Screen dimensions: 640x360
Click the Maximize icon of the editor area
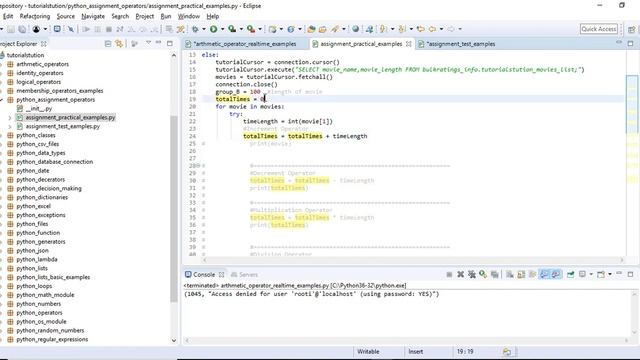(x=630, y=43)
